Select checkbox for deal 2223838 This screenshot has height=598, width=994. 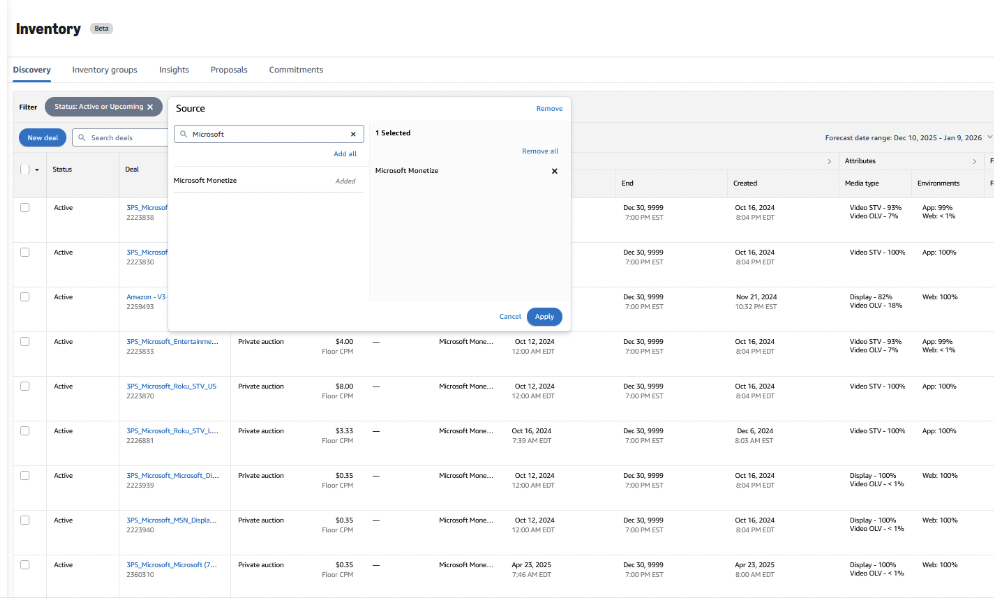(x=25, y=207)
